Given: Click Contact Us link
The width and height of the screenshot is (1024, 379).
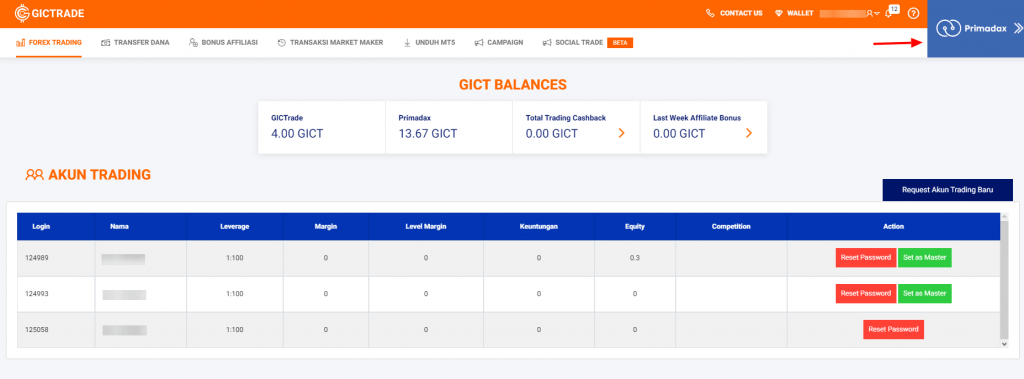Looking at the screenshot, I should (741, 13).
